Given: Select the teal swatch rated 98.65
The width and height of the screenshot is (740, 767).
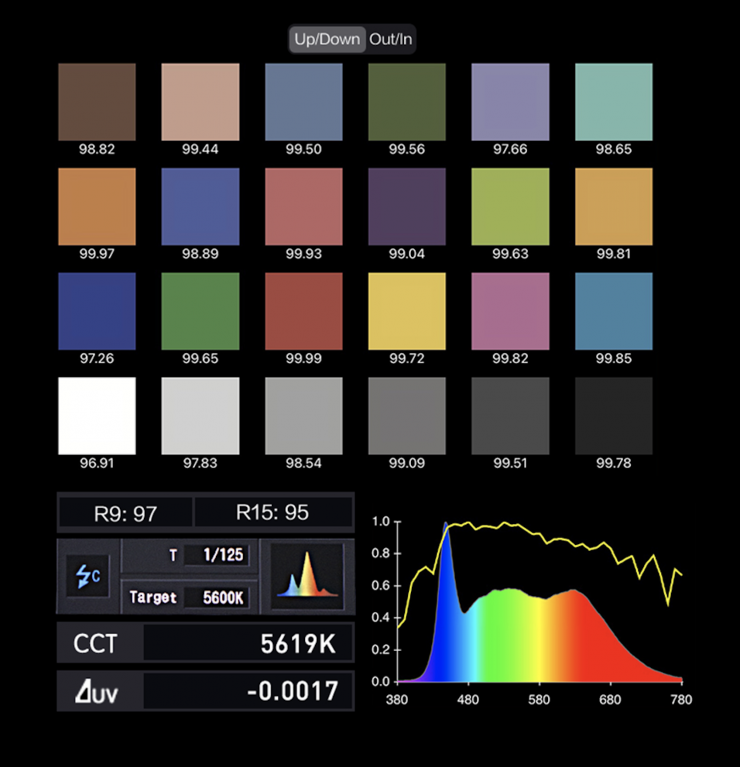Looking at the screenshot, I should [614, 102].
